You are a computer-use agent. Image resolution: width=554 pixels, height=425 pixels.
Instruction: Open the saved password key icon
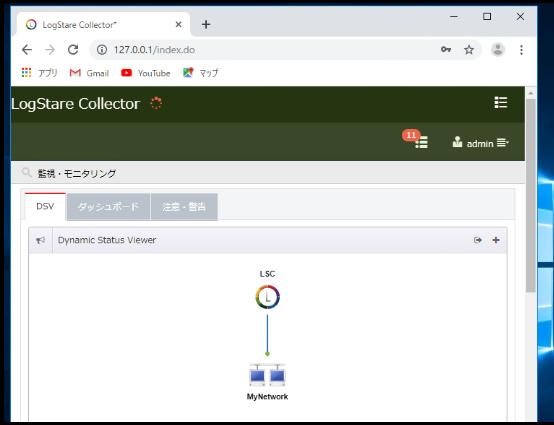click(x=446, y=49)
